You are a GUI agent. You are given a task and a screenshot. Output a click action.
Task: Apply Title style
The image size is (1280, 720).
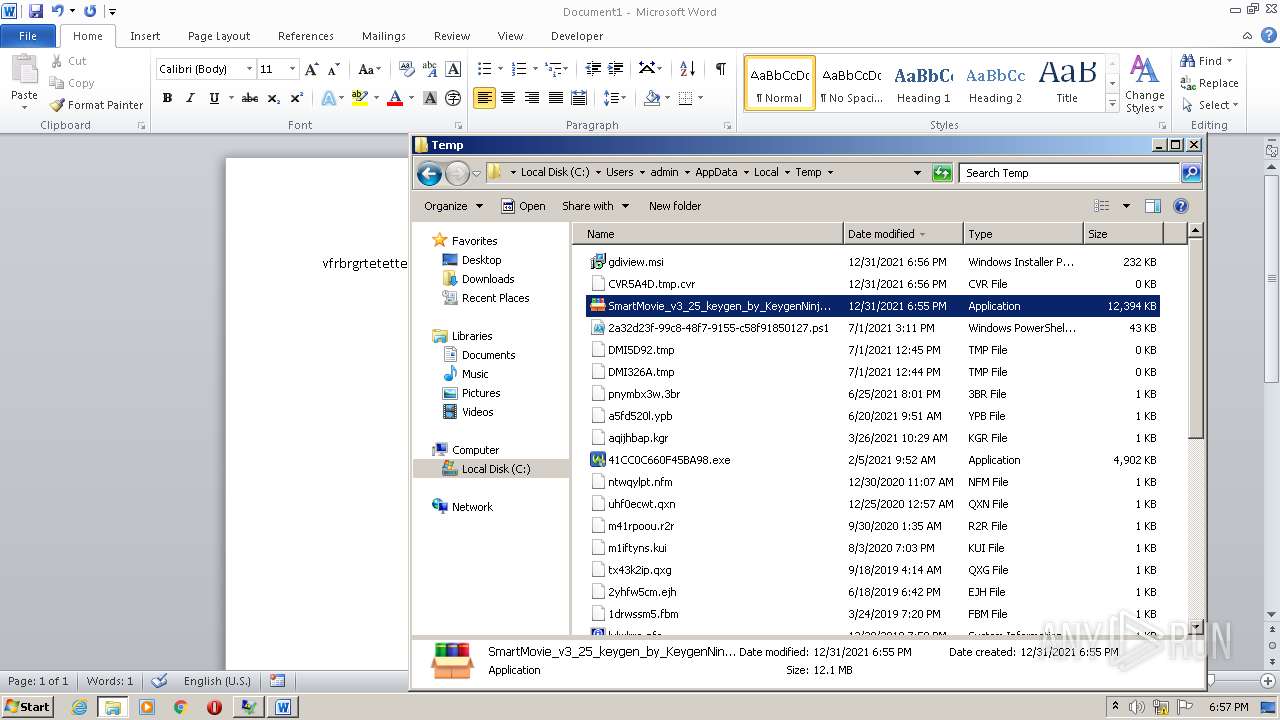[1067, 83]
